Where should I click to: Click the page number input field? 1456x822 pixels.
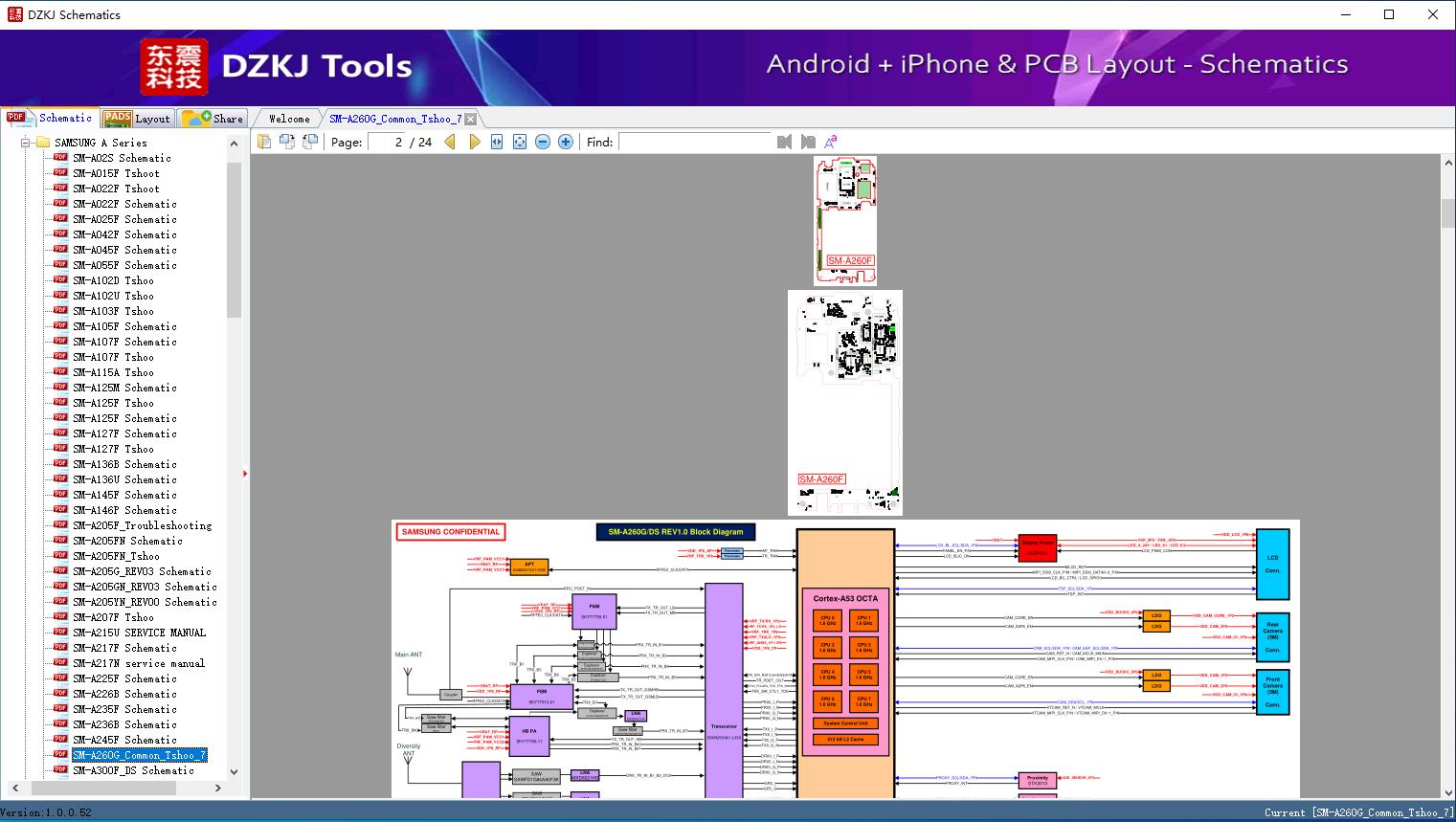387,142
